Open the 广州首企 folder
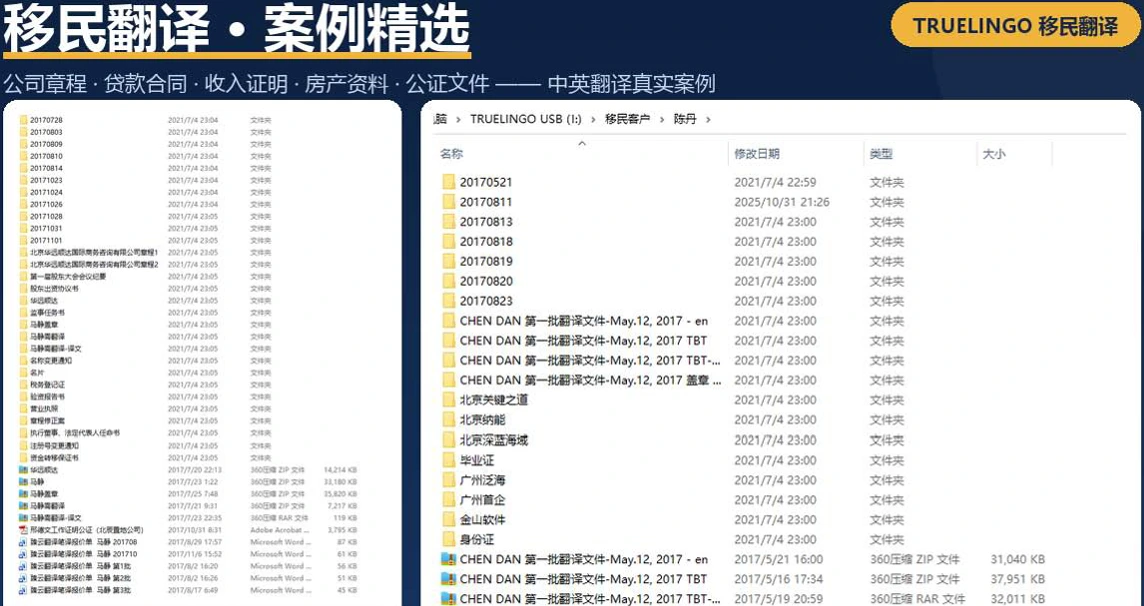 pos(482,500)
